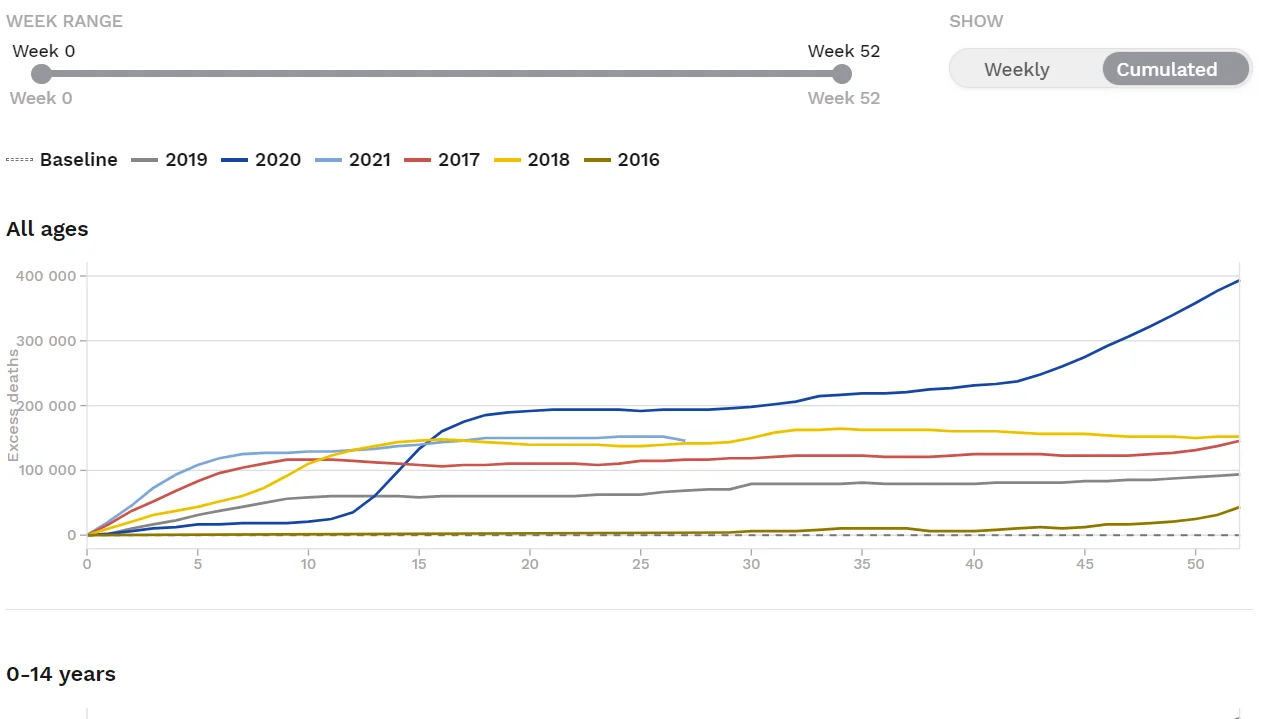Click the 400 000 y-axis label
The height and width of the screenshot is (719, 1279).
[x=50, y=276]
